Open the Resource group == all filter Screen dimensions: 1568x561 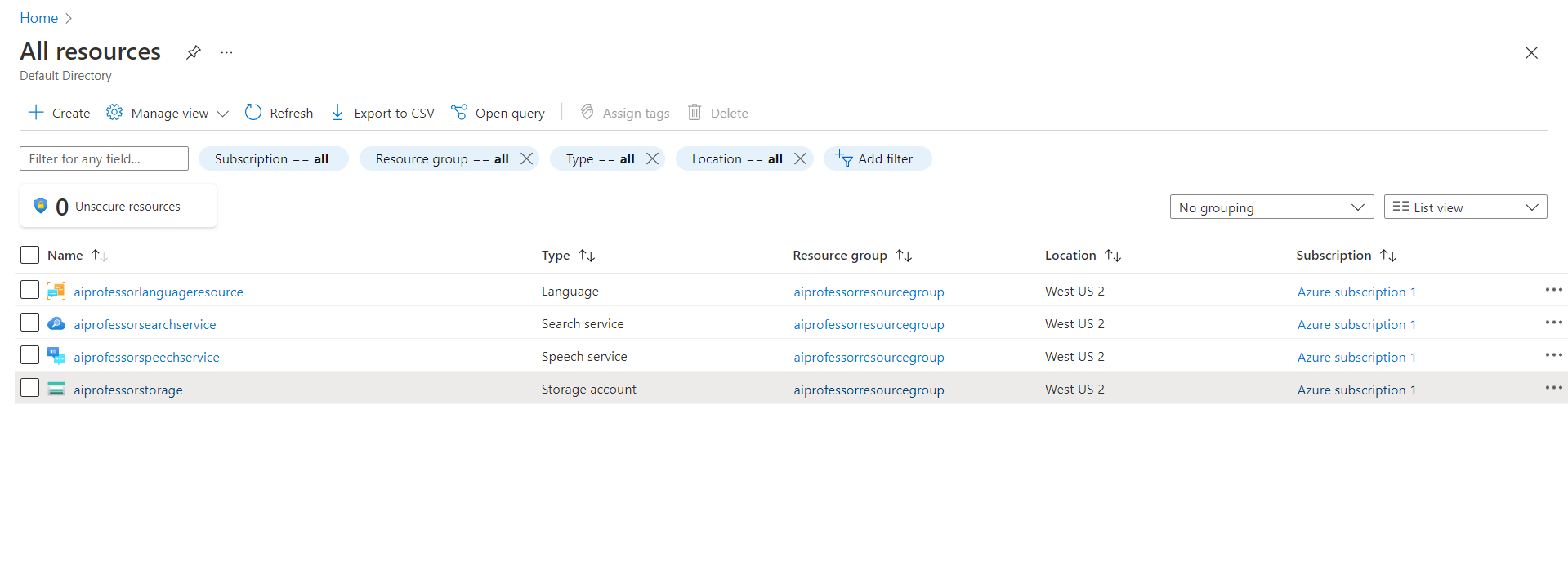point(442,158)
